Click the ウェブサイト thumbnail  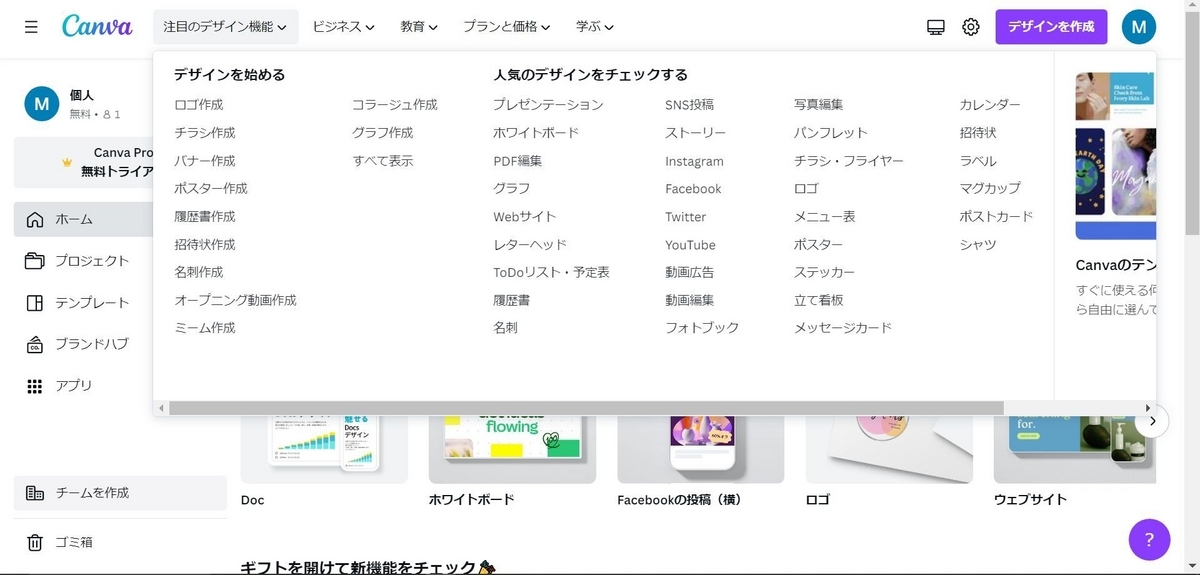[x=1075, y=450]
